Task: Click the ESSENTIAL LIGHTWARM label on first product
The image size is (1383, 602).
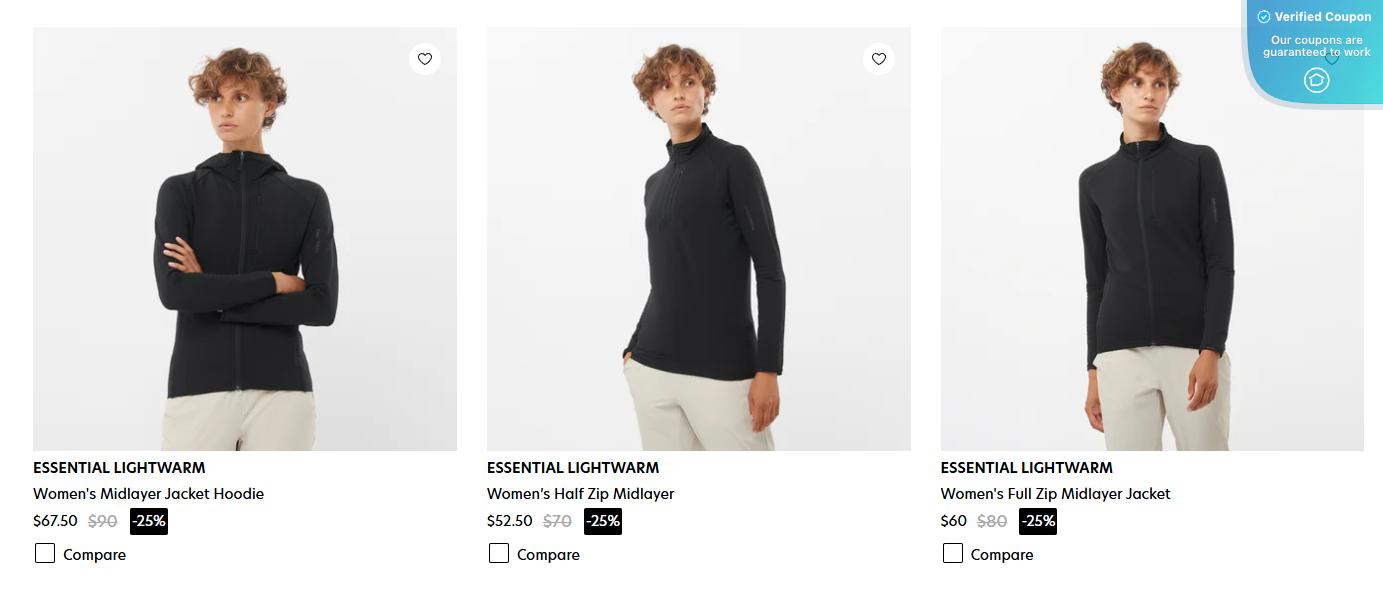Action: tap(117, 467)
